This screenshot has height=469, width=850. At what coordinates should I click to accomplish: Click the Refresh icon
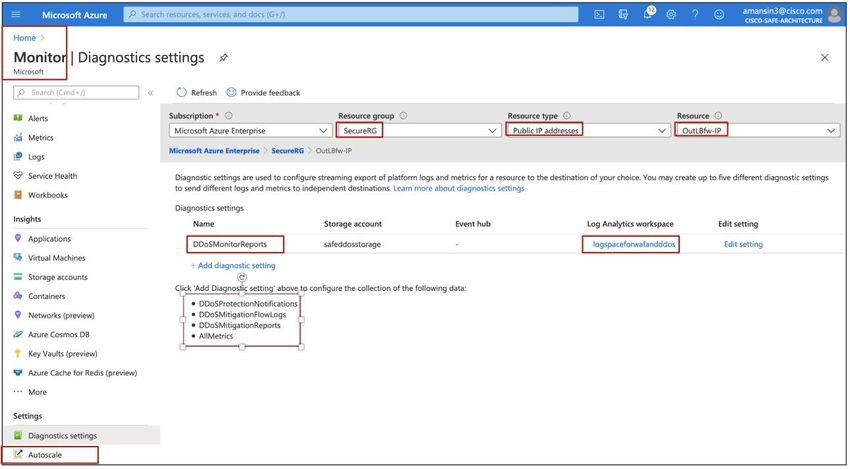click(182, 93)
